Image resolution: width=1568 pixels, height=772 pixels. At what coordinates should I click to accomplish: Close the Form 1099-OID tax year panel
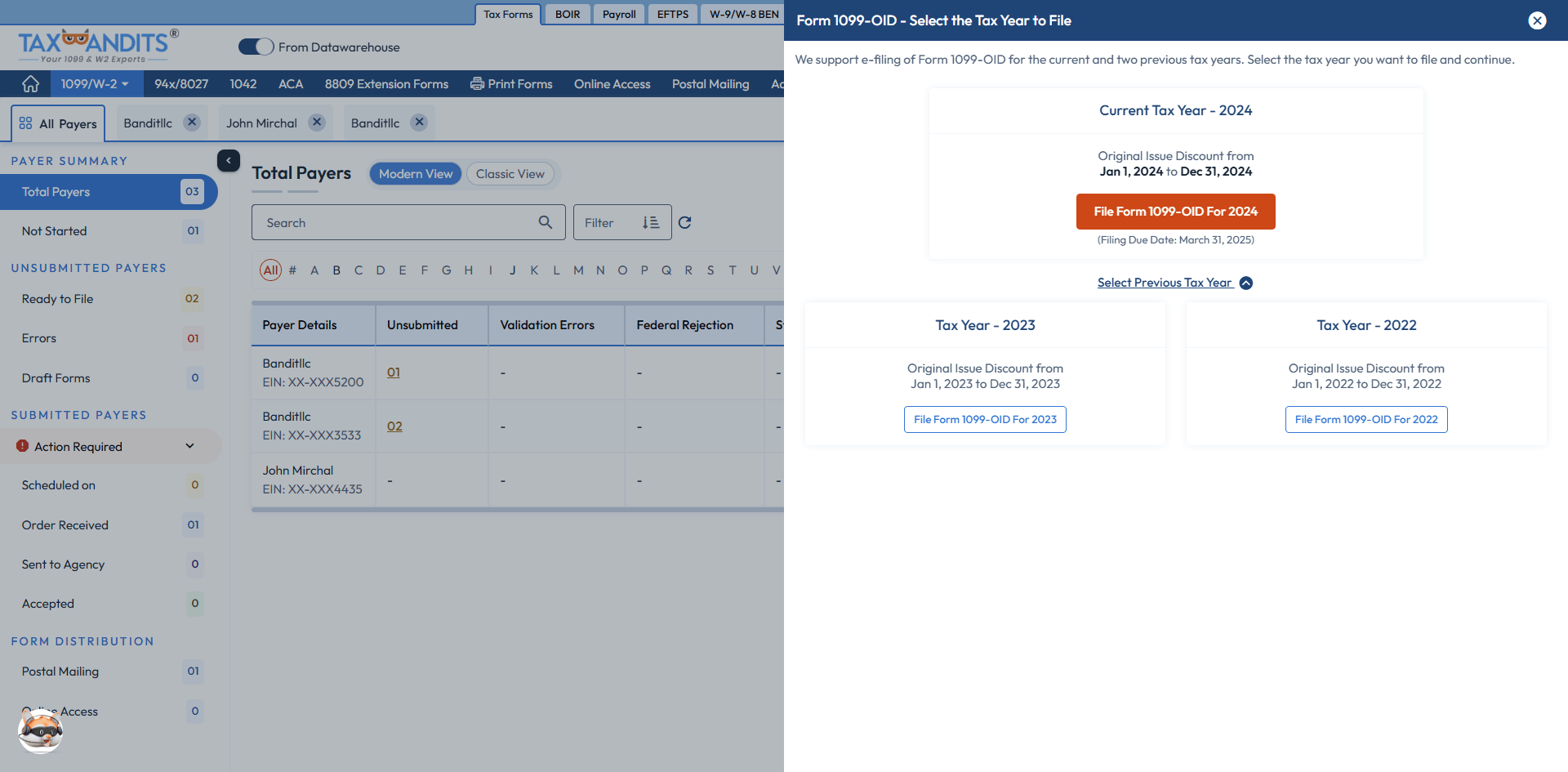pos(1537,20)
